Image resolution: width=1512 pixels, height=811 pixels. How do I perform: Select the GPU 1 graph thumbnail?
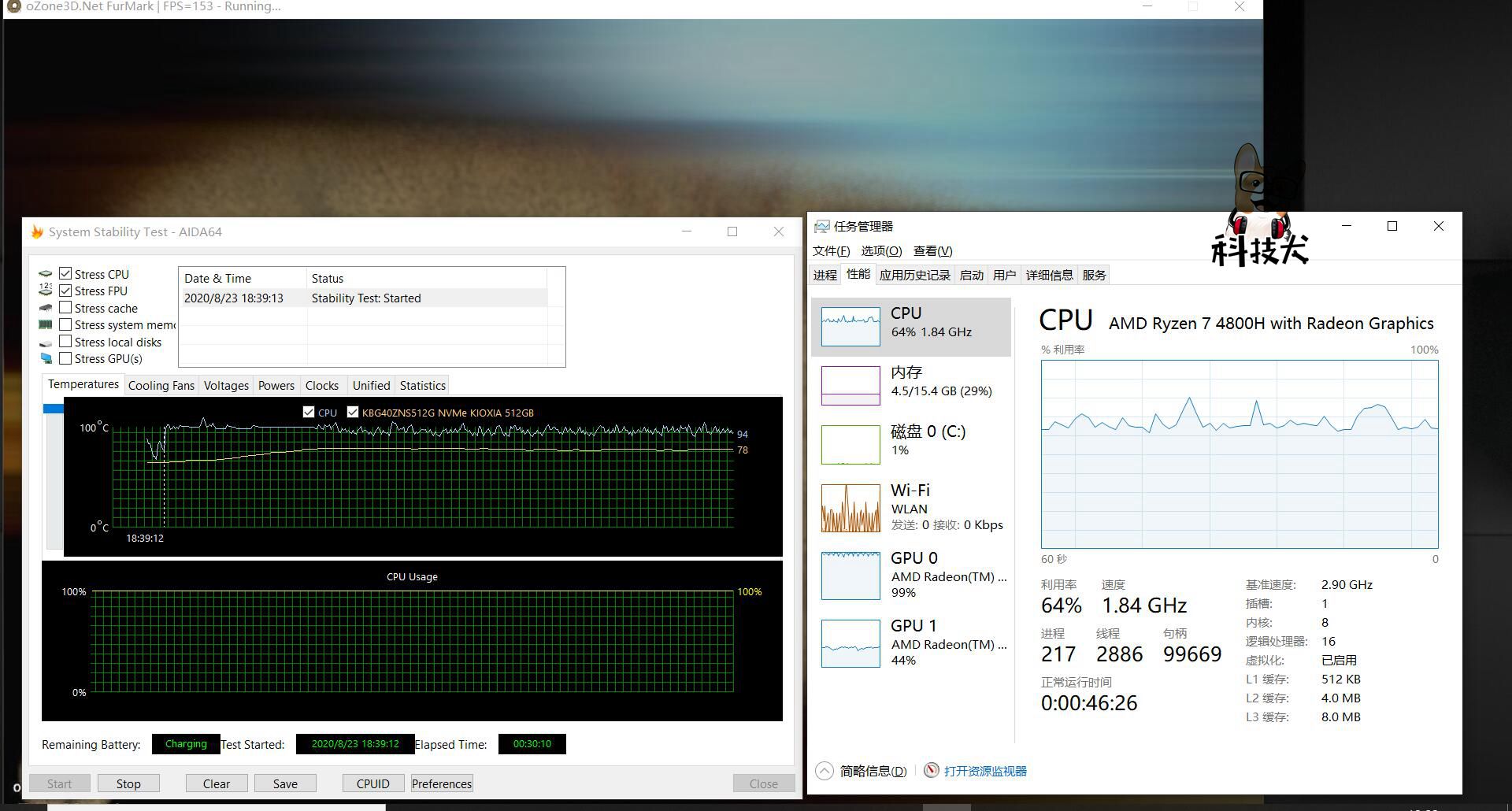tap(850, 643)
